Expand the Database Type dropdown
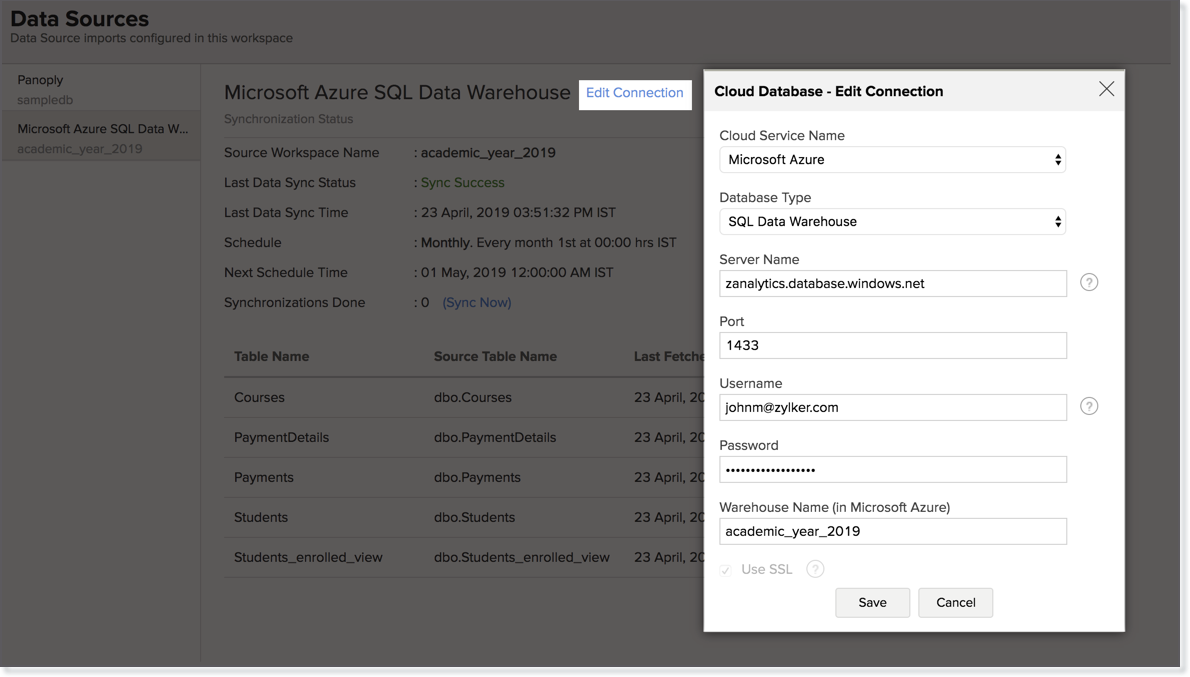 [892, 222]
